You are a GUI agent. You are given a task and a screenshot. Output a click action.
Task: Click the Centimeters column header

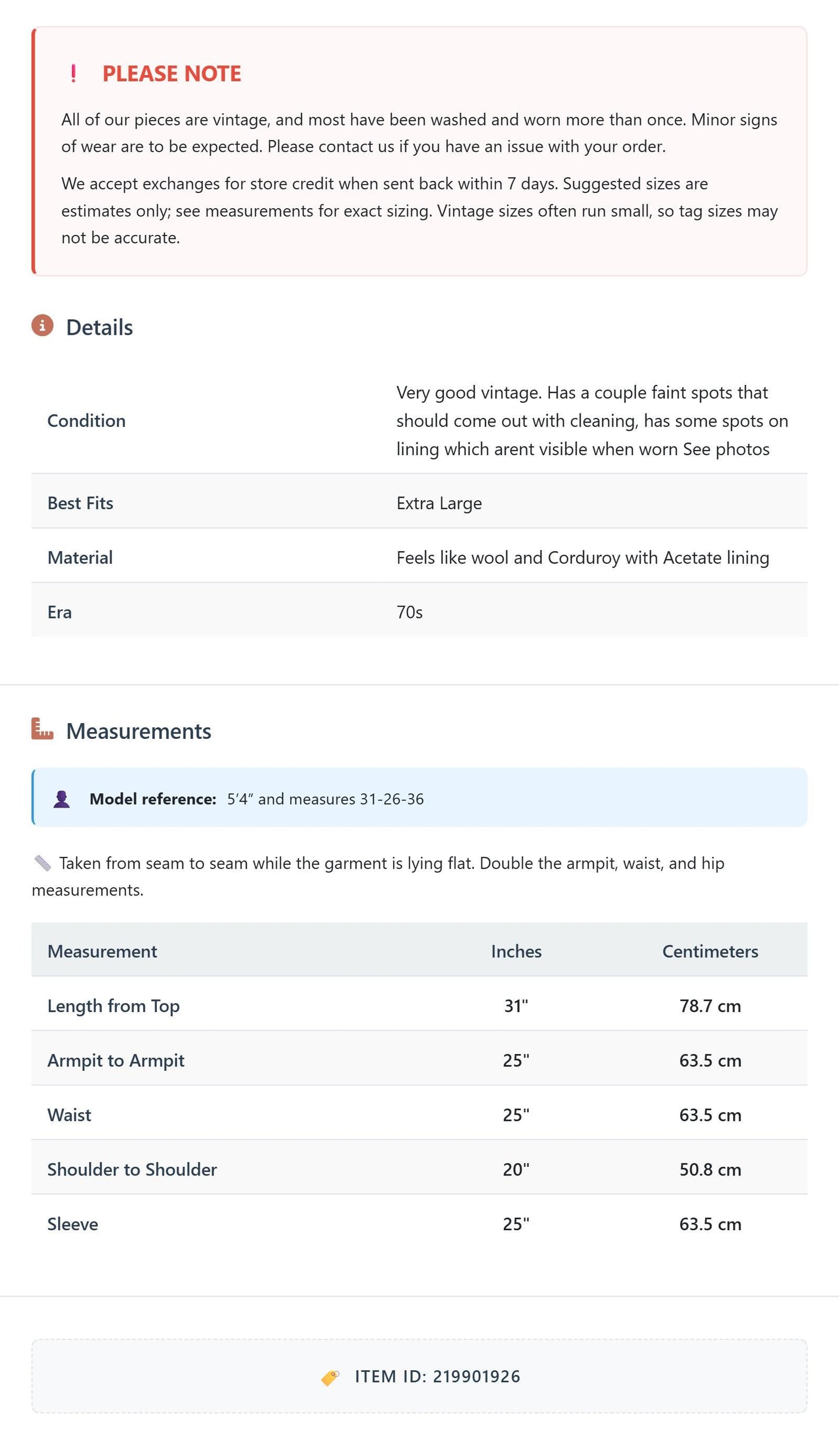coord(711,952)
